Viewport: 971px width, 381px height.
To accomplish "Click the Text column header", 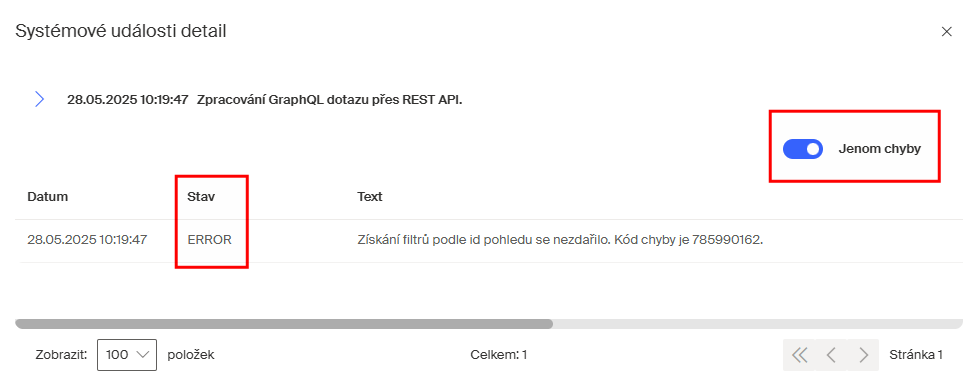I will click(x=370, y=197).
